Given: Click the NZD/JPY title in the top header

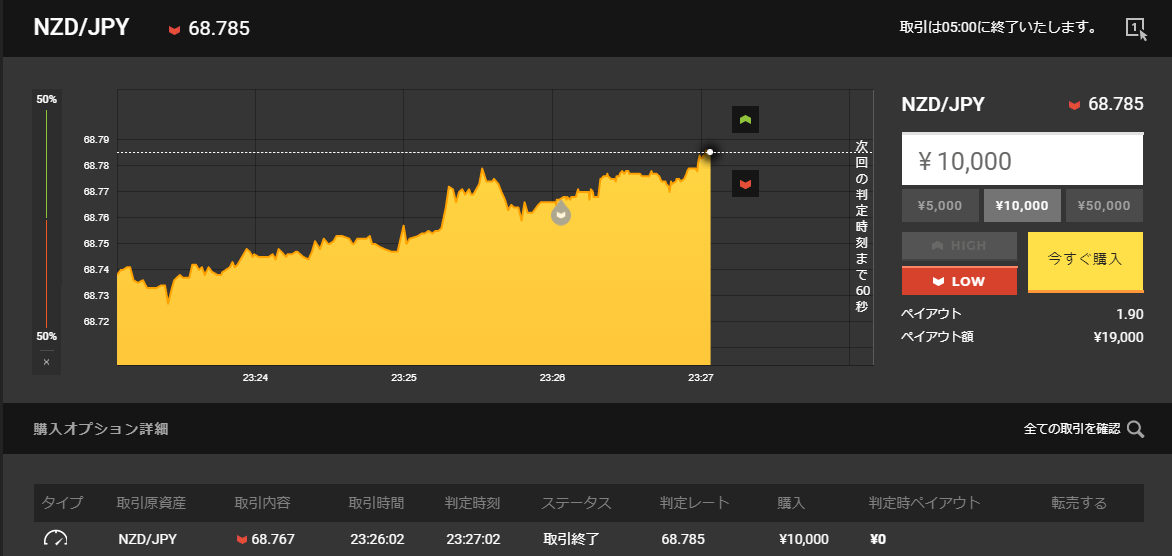Looking at the screenshot, I should coord(81,28).
